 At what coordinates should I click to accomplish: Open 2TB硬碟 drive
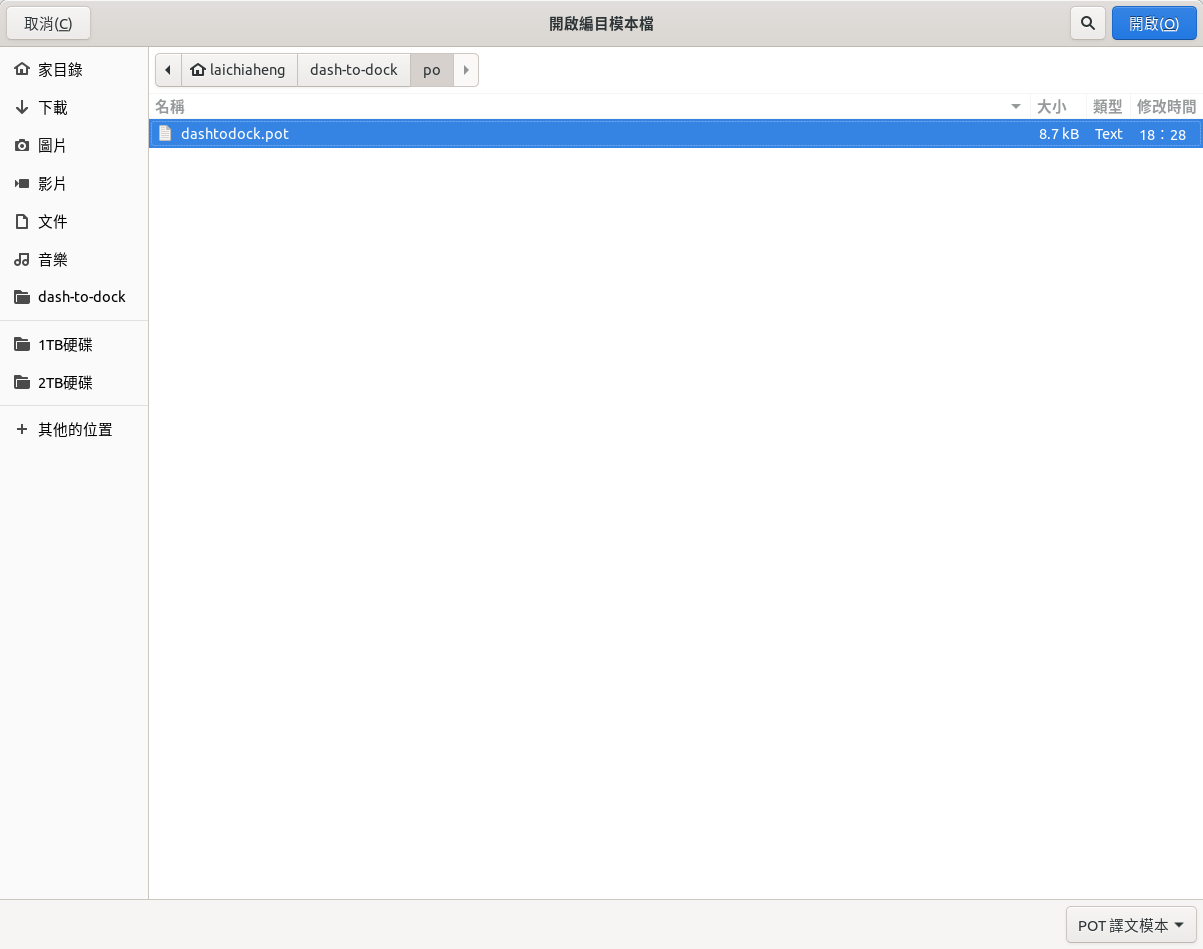point(74,383)
